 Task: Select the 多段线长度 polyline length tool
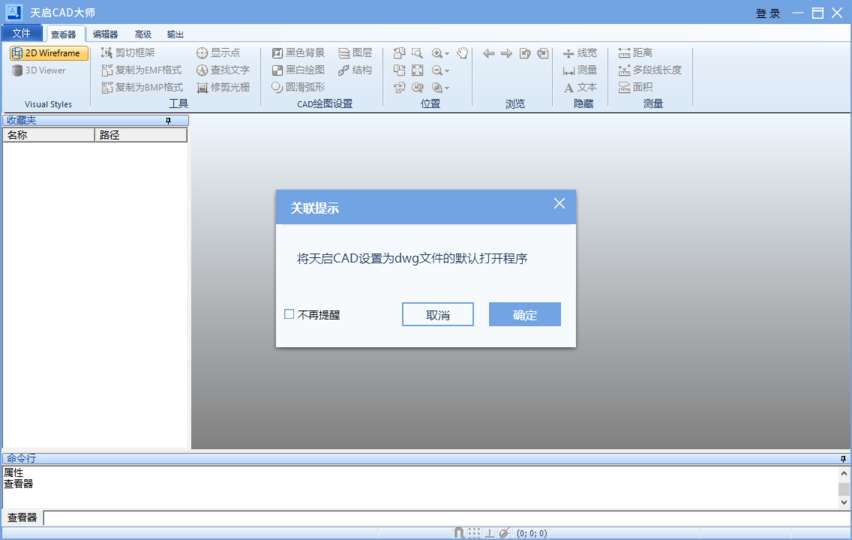click(649, 70)
